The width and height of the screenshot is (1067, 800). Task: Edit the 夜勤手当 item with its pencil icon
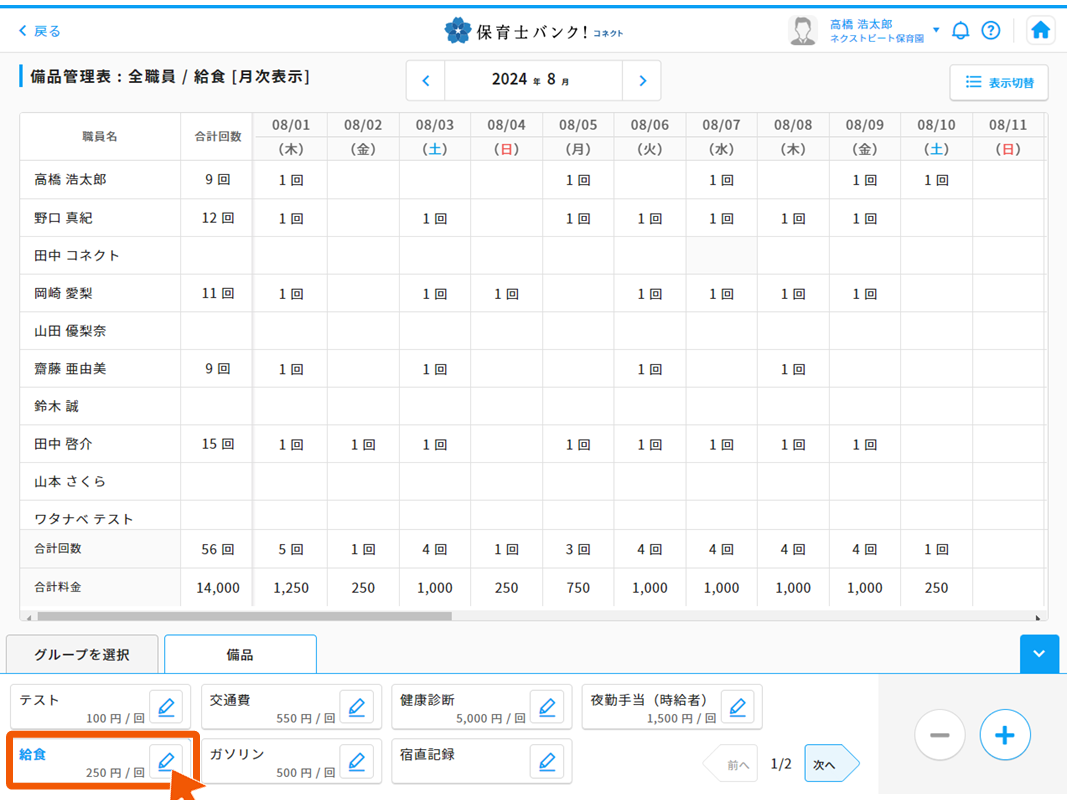(738, 707)
